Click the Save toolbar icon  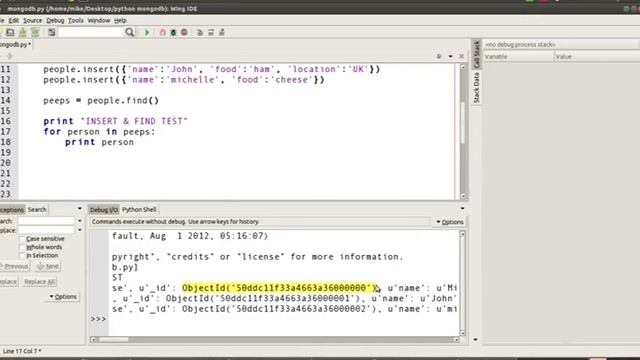(22, 32)
